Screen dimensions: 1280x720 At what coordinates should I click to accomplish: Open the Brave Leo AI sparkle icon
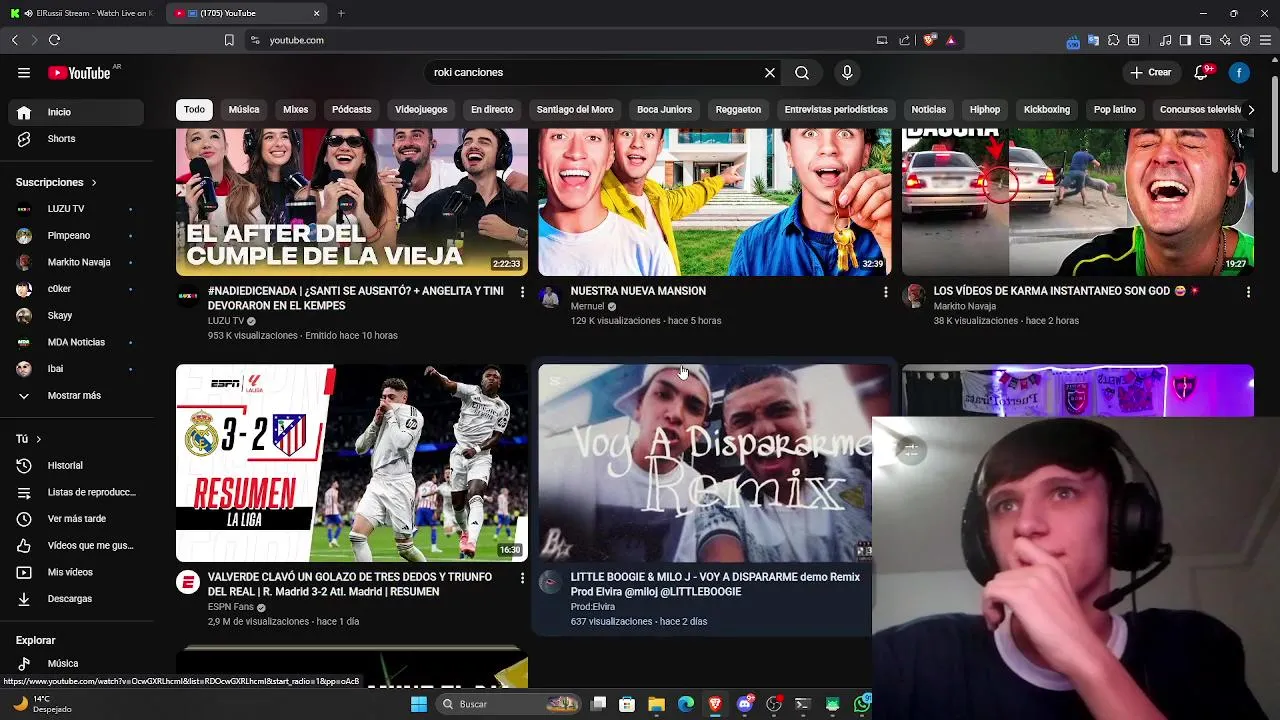[1225, 40]
